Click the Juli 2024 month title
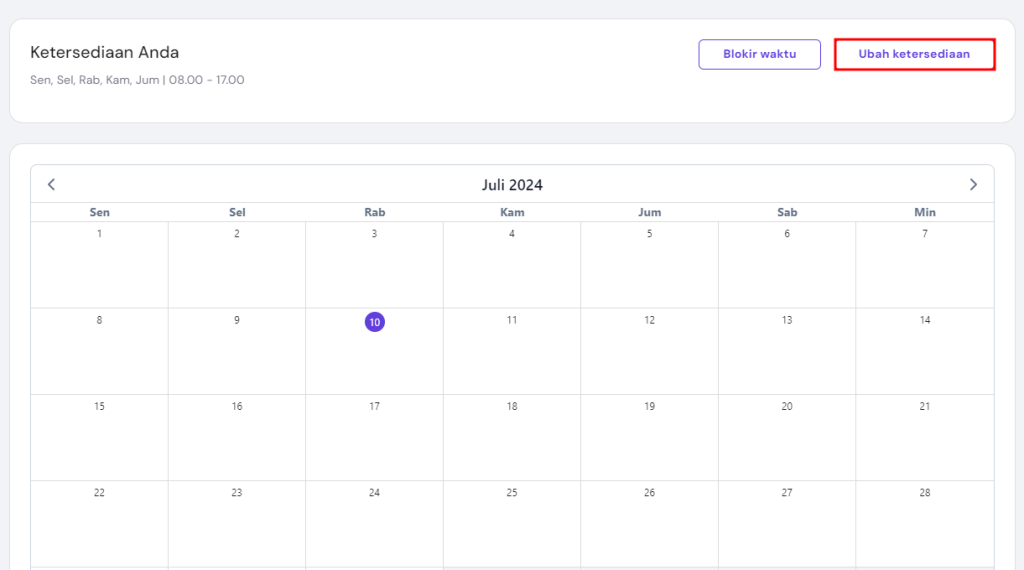The width and height of the screenshot is (1024, 570). [x=512, y=185]
